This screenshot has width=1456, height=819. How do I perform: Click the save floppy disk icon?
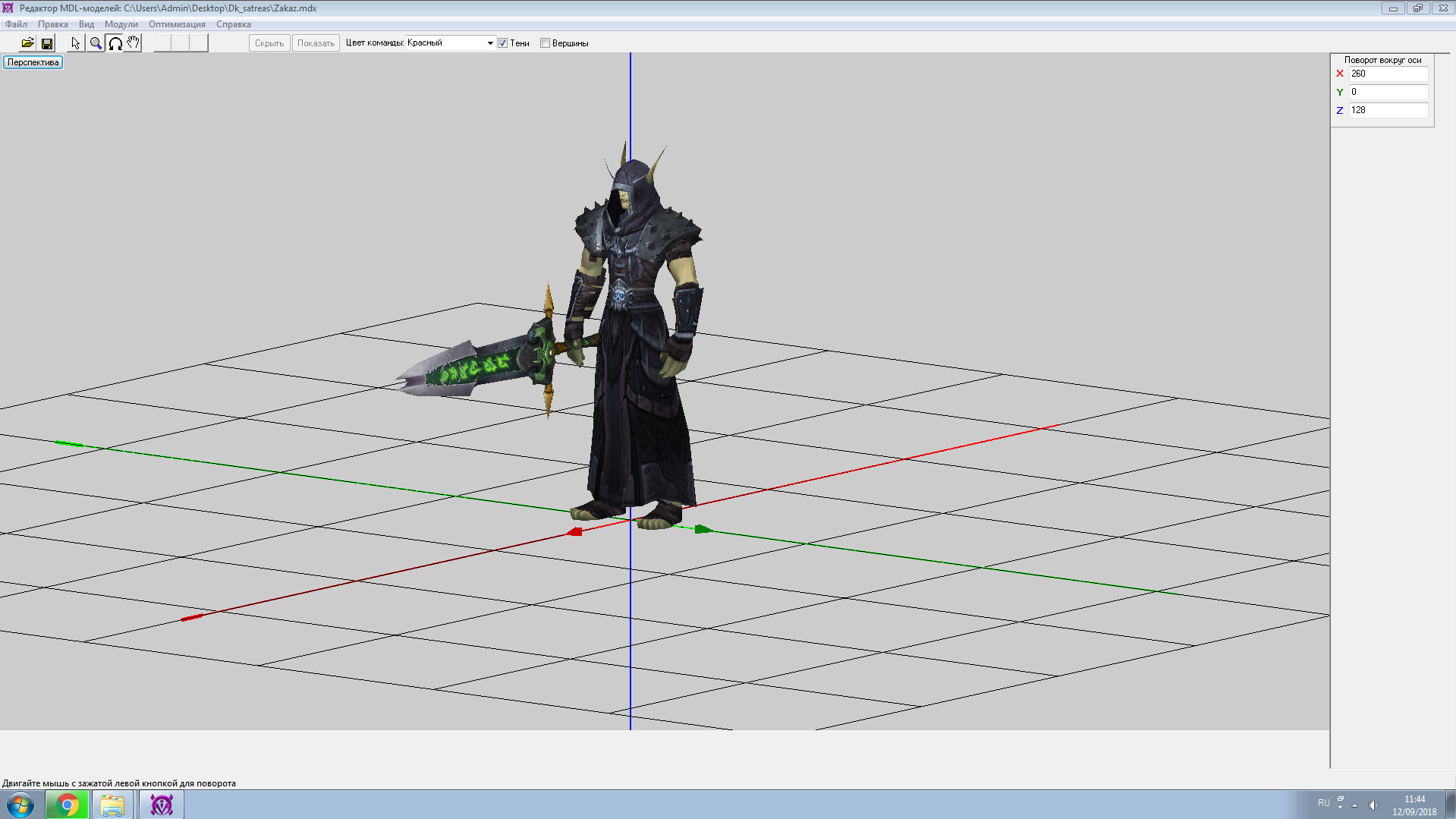[47, 43]
